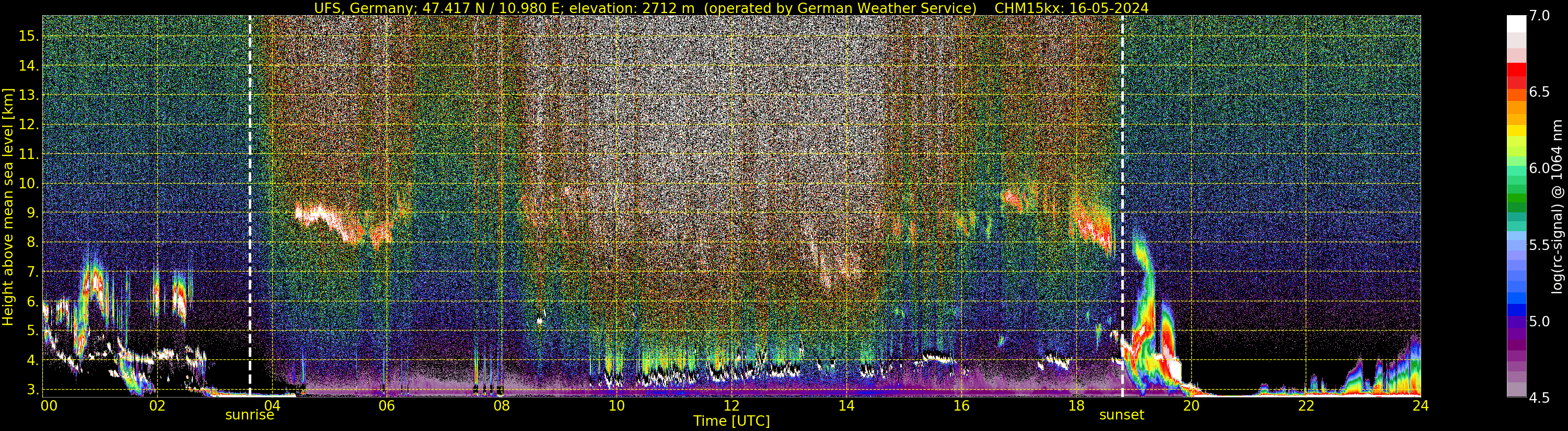1568x431 pixels.
Task: Click the 'sunset' label below the time axis
Action: point(1121,415)
